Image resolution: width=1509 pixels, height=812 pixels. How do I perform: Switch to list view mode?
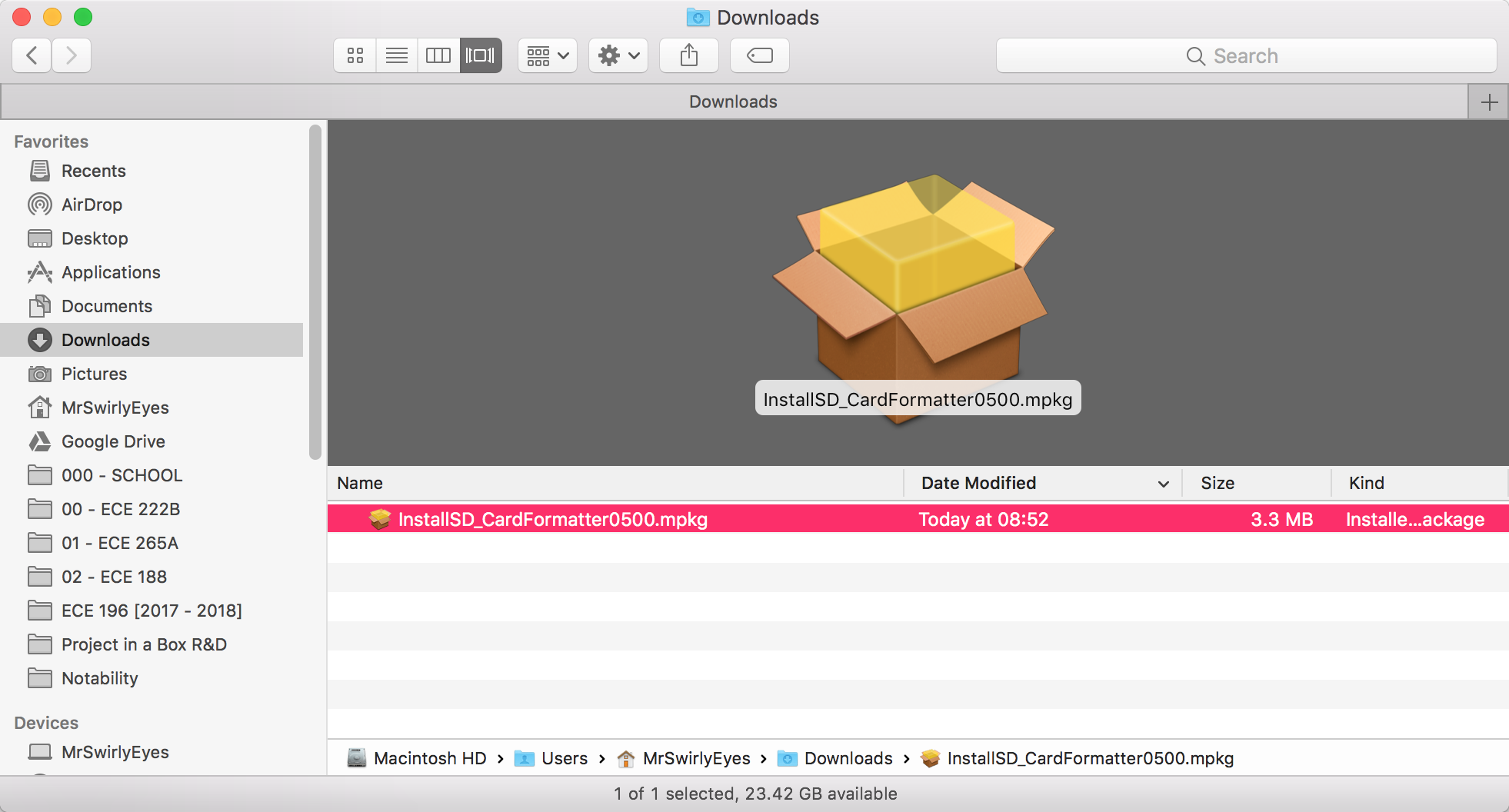tap(397, 55)
